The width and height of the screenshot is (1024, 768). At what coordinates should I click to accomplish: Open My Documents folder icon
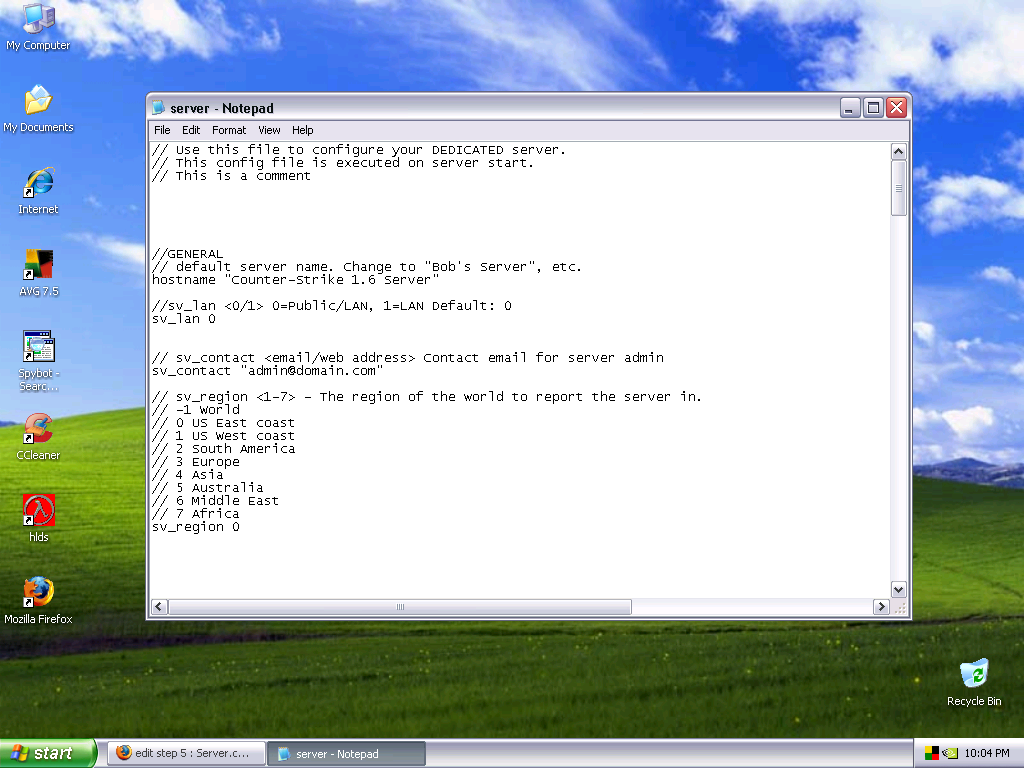click(38, 108)
